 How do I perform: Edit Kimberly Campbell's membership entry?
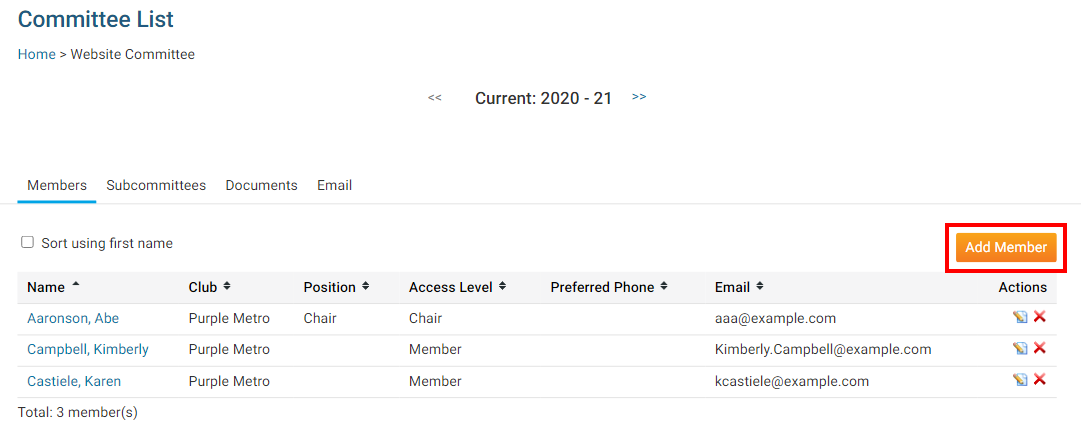click(1020, 349)
